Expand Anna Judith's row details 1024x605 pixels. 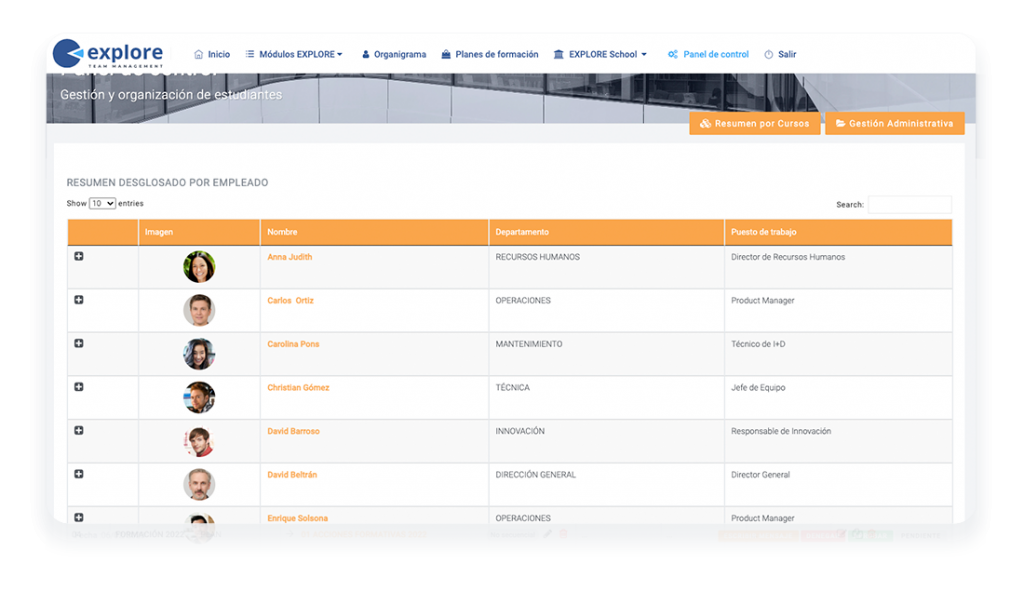coord(78,255)
